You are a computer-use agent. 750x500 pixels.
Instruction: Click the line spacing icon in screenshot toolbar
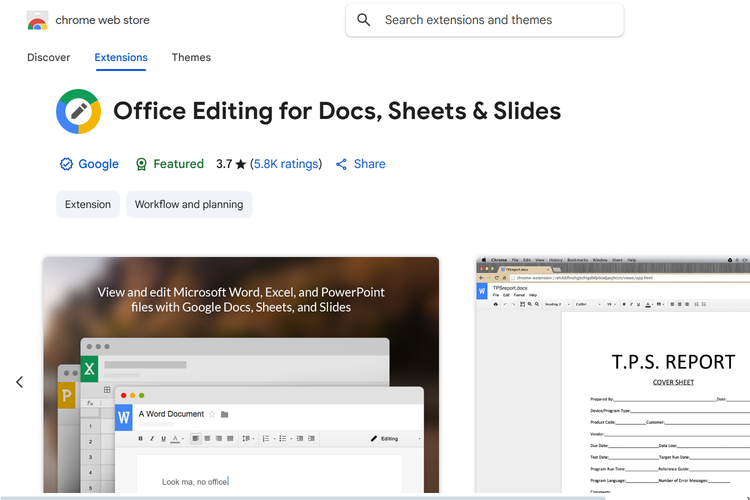[x=246, y=439]
